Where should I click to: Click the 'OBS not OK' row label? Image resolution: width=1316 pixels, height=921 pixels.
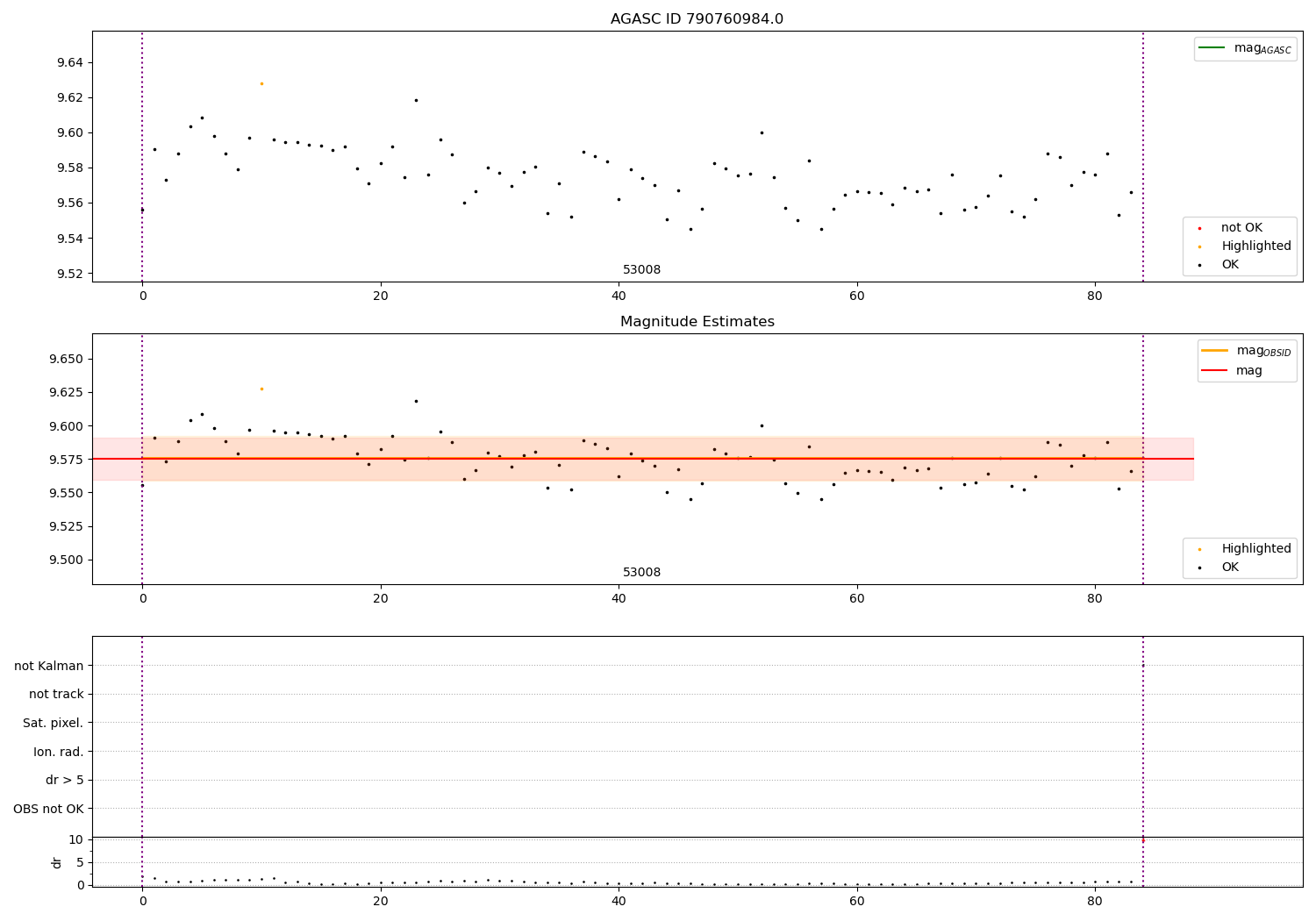(x=49, y=809)
